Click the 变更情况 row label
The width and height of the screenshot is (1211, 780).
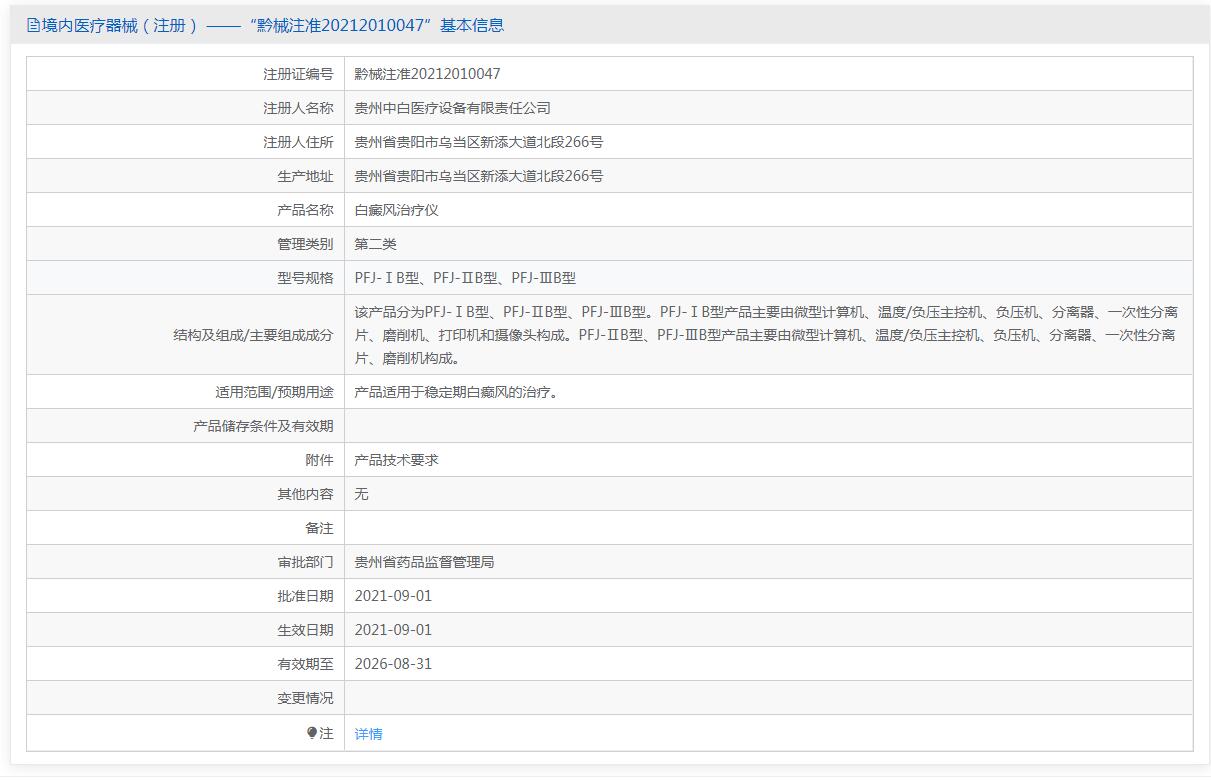click(305, 698)
